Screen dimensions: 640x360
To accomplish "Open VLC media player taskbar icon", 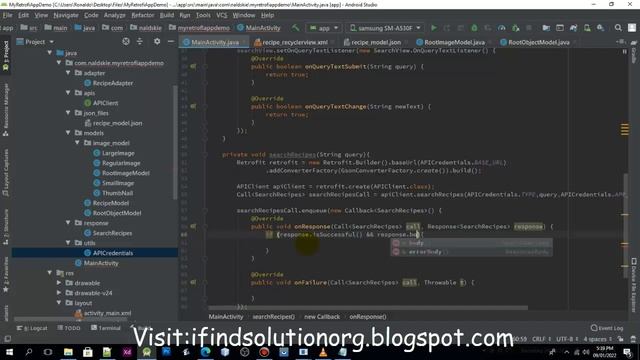I will click(x=323, y=352).
